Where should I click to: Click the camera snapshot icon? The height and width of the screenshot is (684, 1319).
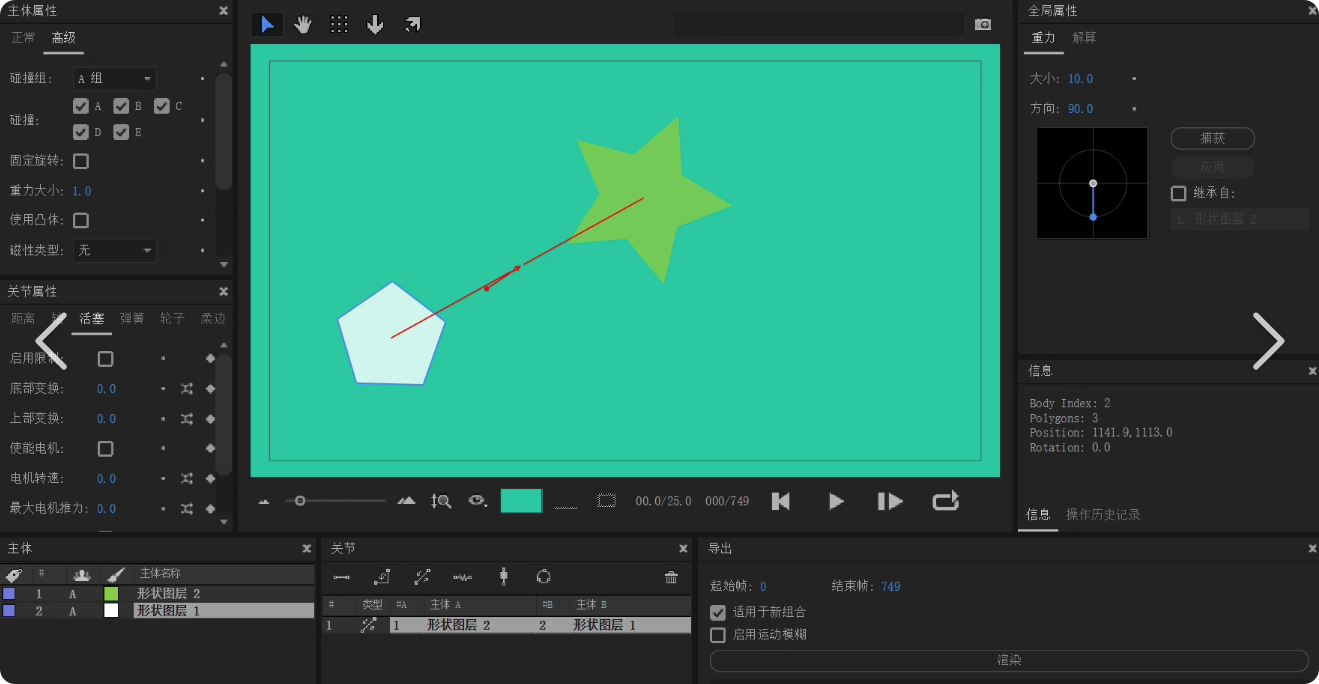[x=983, y=24]
